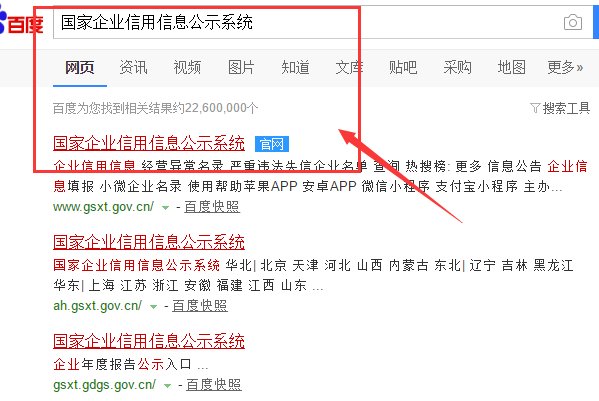This screenshot has width=599, height=401.
Task: Click the blue search button at the bar's right end
Action: point(596,22)
